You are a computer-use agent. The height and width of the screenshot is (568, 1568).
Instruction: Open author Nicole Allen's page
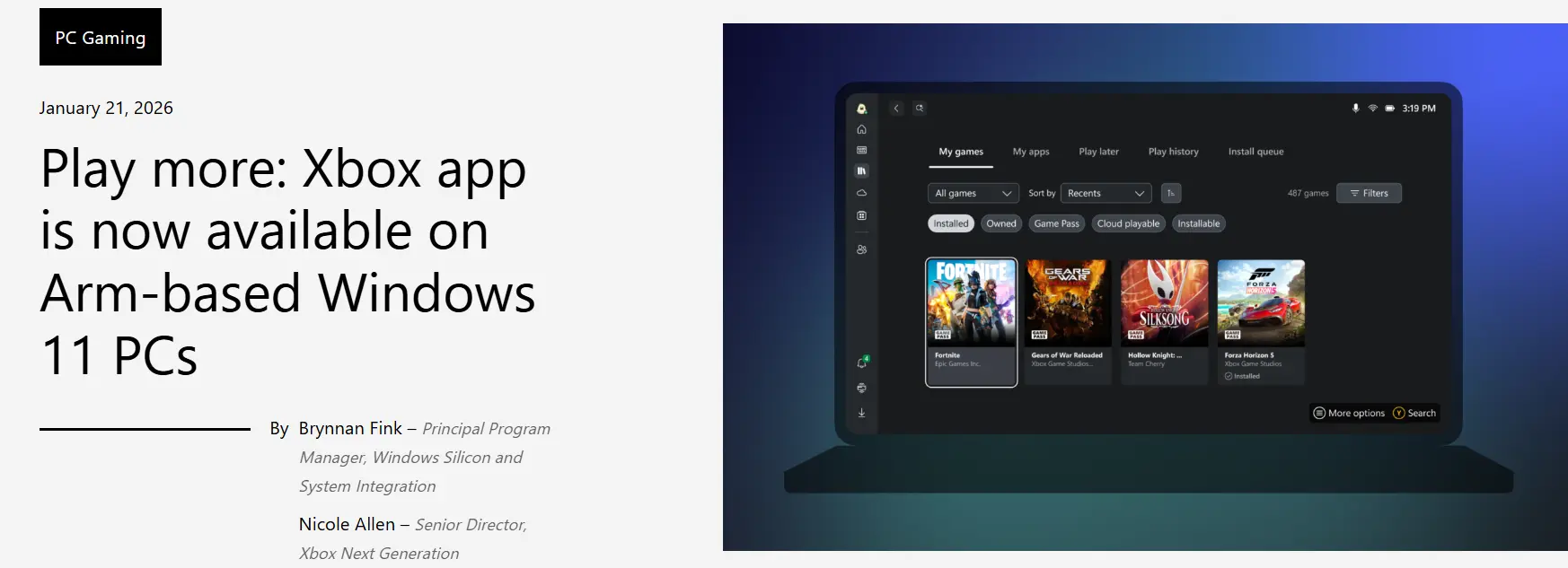click(347, 524)
